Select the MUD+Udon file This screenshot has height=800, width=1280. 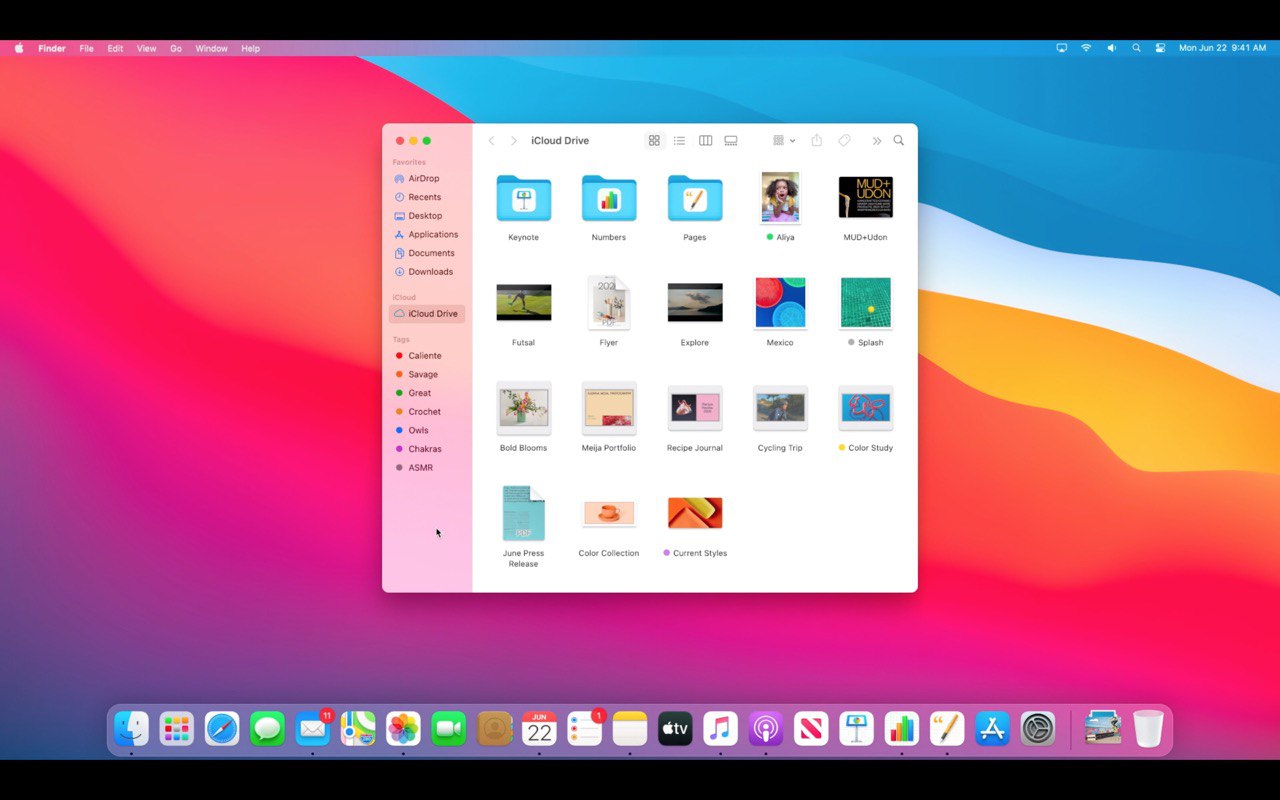pos(866,197)
